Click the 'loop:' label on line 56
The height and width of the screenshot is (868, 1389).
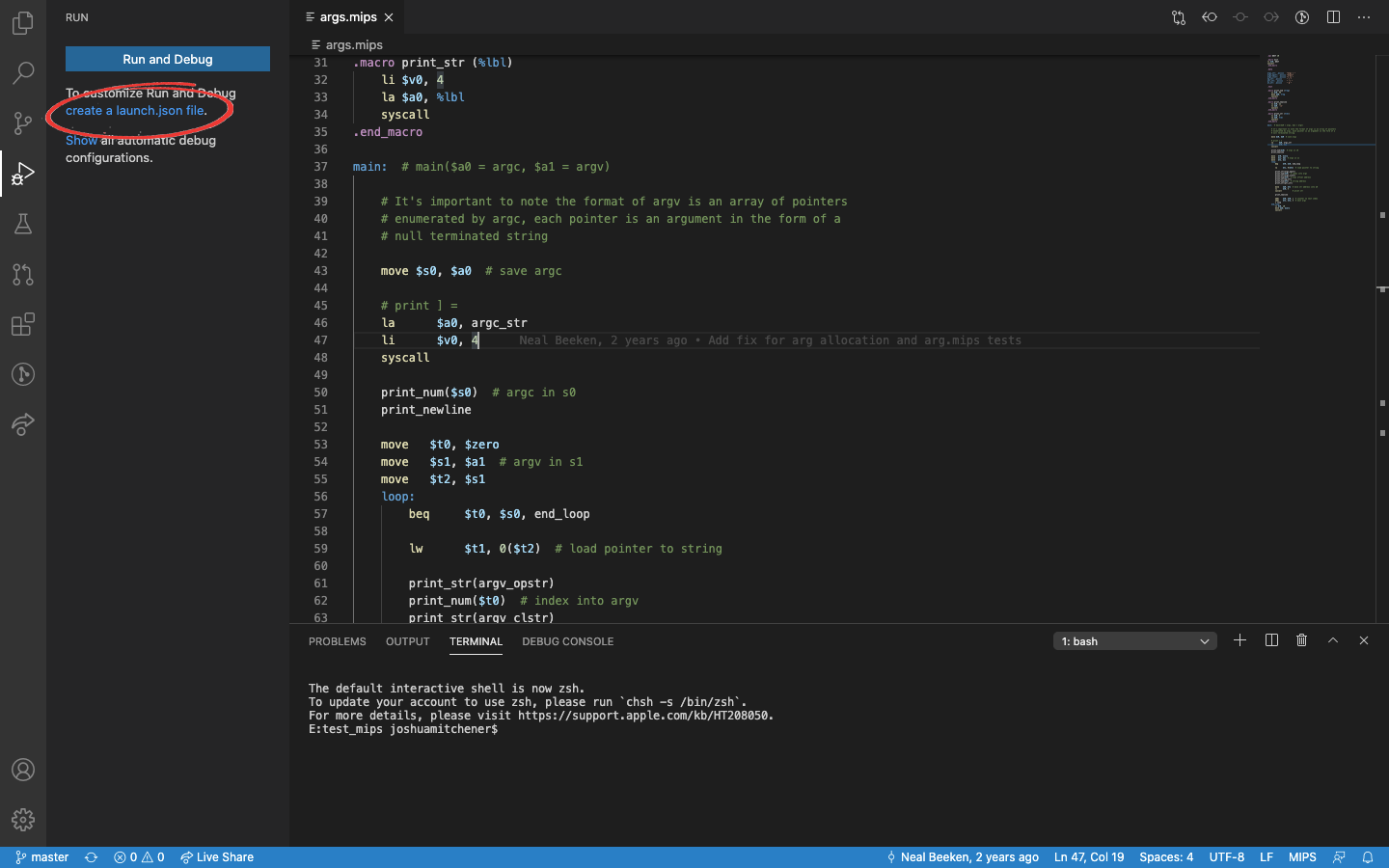[x=397, y=497]
